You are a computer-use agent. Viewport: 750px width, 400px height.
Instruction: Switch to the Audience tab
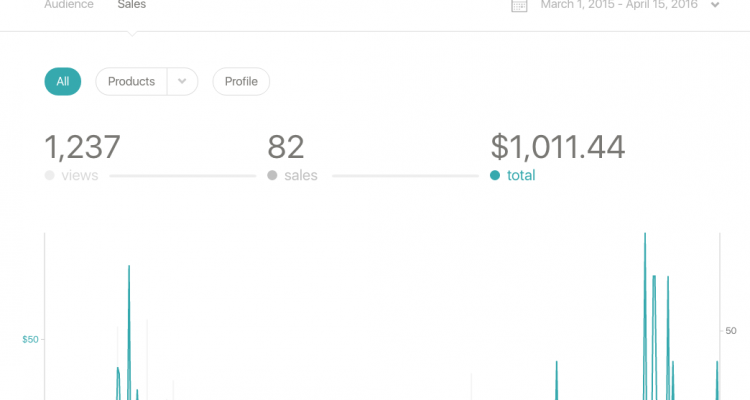coord(69,5)
